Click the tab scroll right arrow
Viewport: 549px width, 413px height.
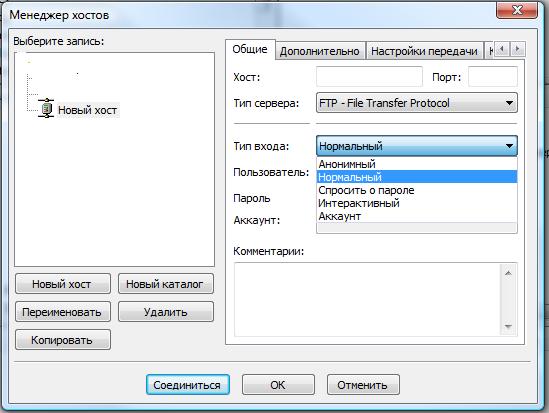pos(518,49)
